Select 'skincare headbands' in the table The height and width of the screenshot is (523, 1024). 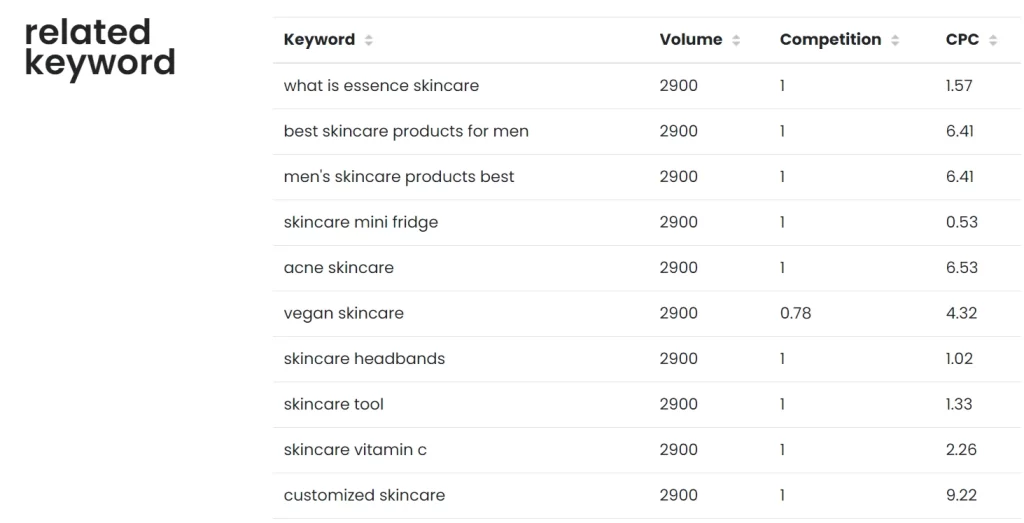(x=364, y=358)
